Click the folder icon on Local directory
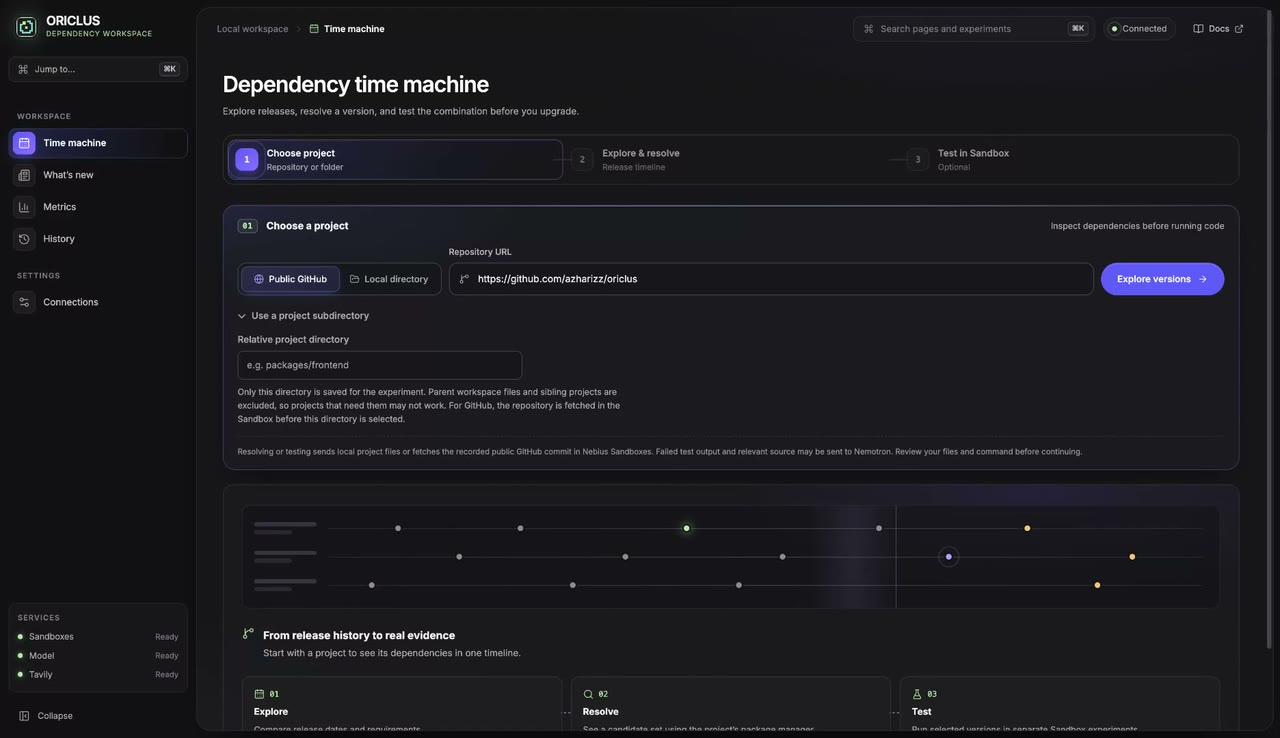Image resolution: width=1280 pixels, height=738 pixels. point(354,279)
